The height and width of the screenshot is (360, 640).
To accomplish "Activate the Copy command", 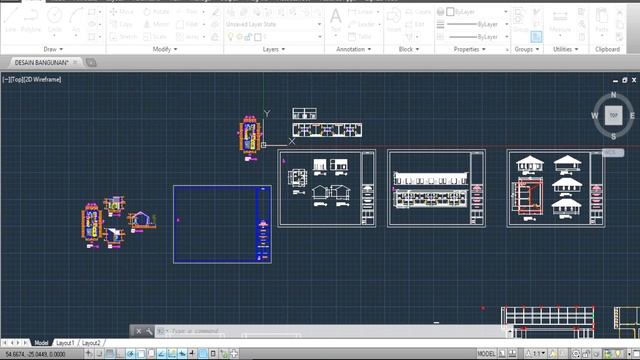I will click(x=121, y=24).
